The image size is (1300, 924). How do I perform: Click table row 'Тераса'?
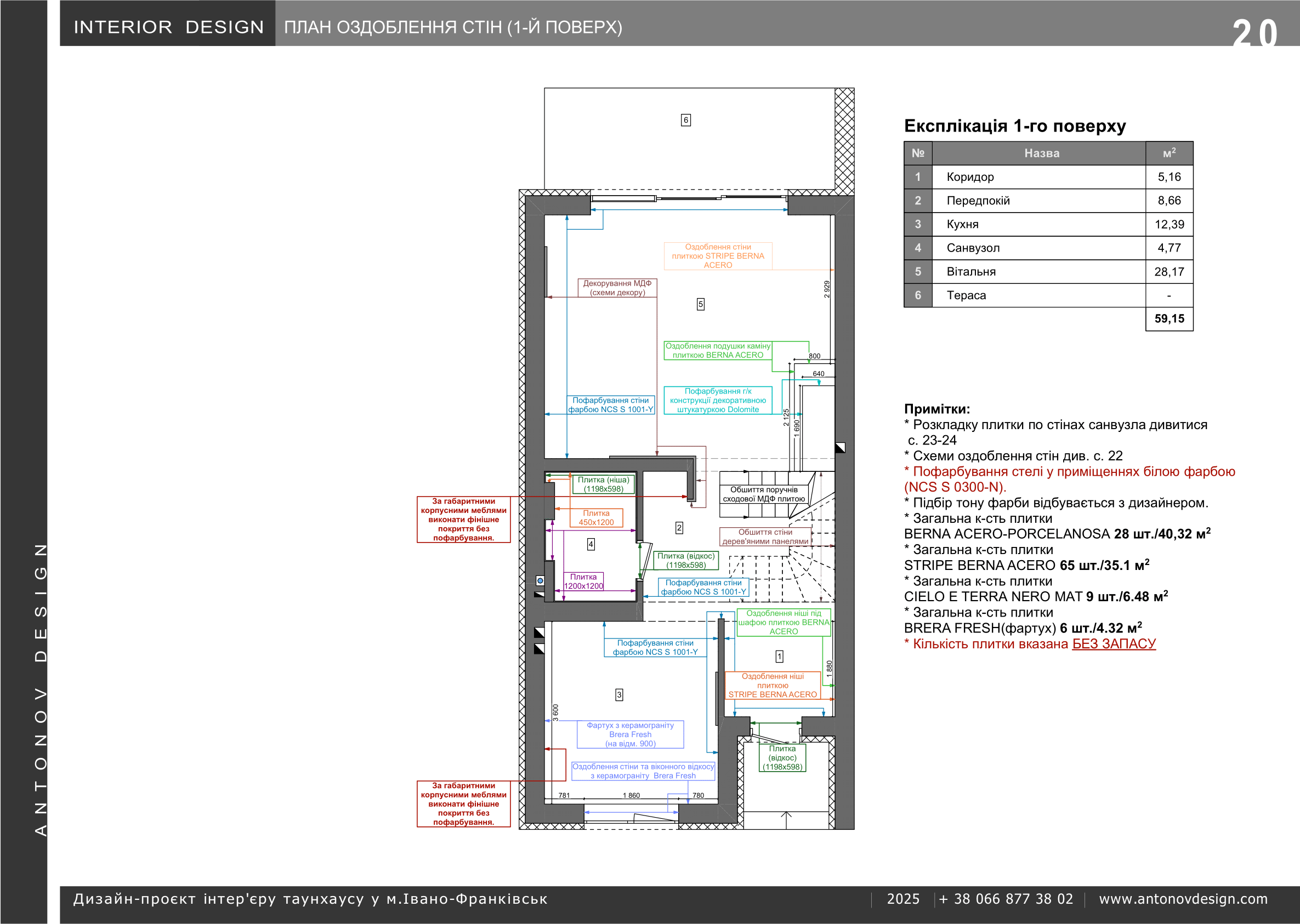pos(1048,295)
